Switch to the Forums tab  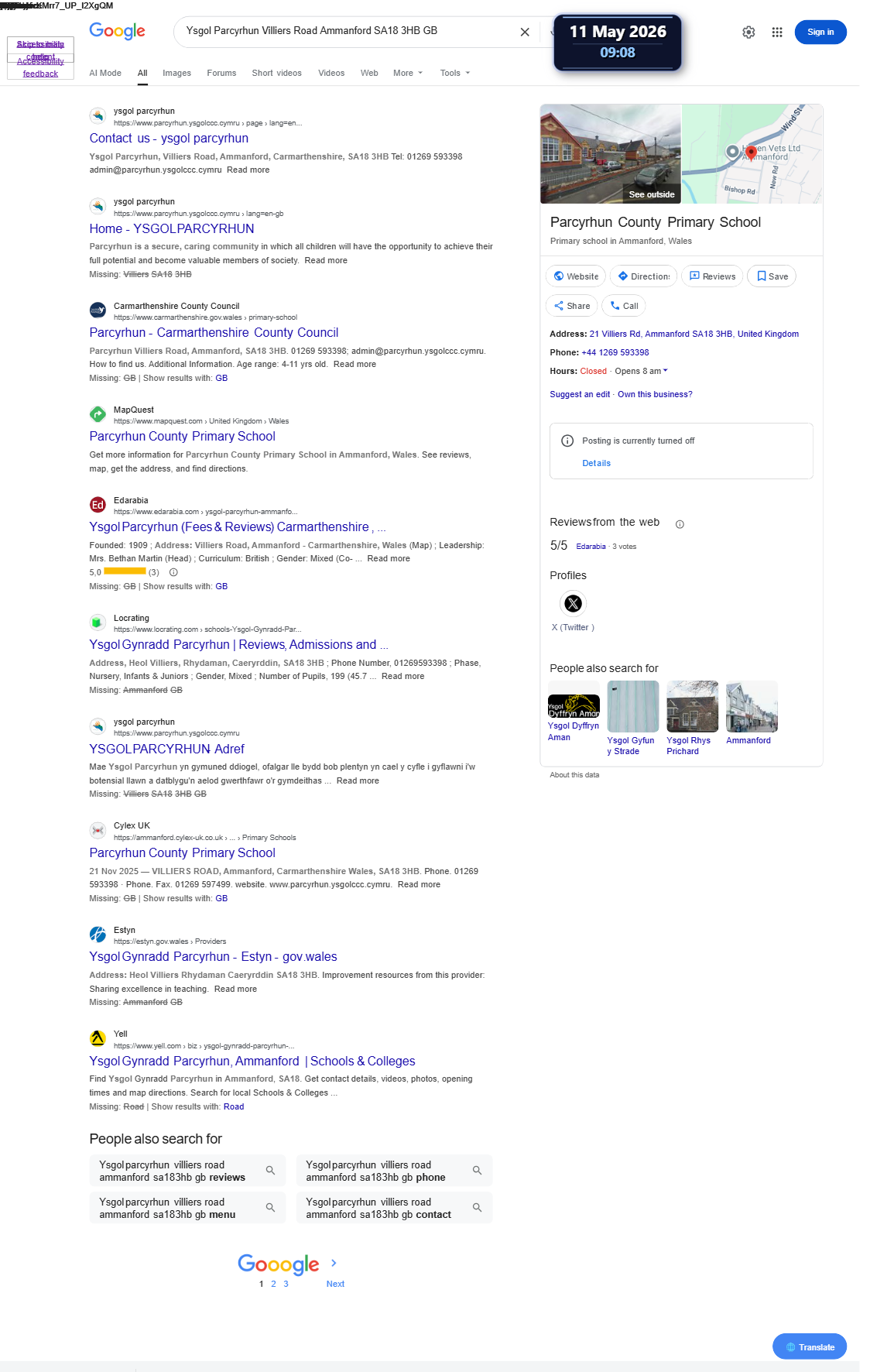[x=221, y=73]
